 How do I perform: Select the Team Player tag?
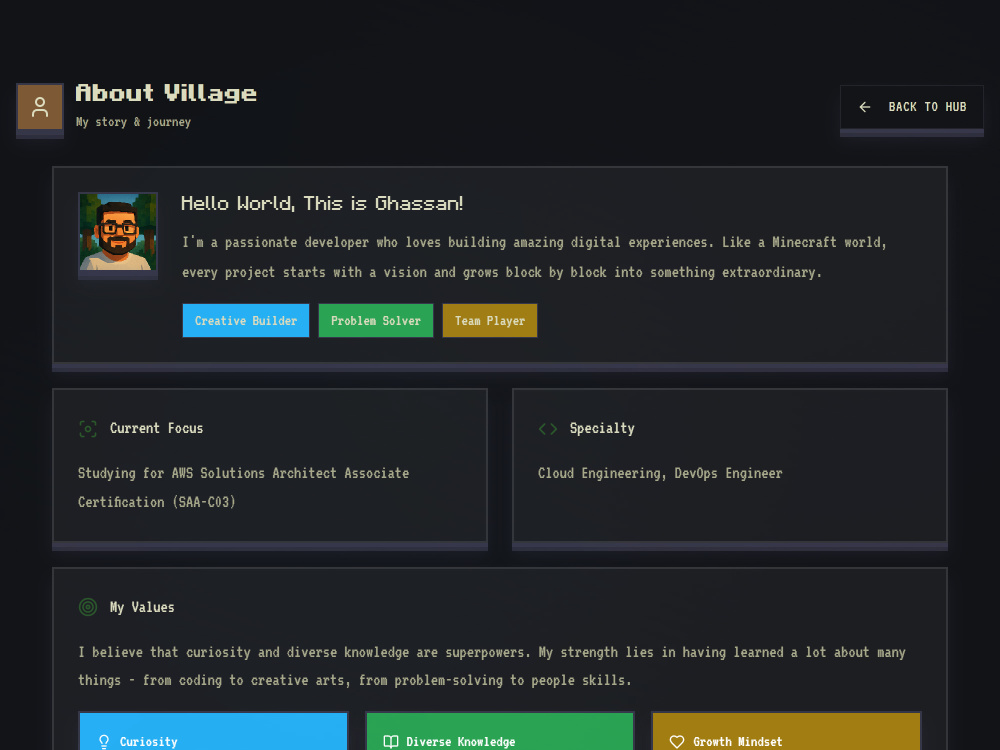click(x=490, y=320)
